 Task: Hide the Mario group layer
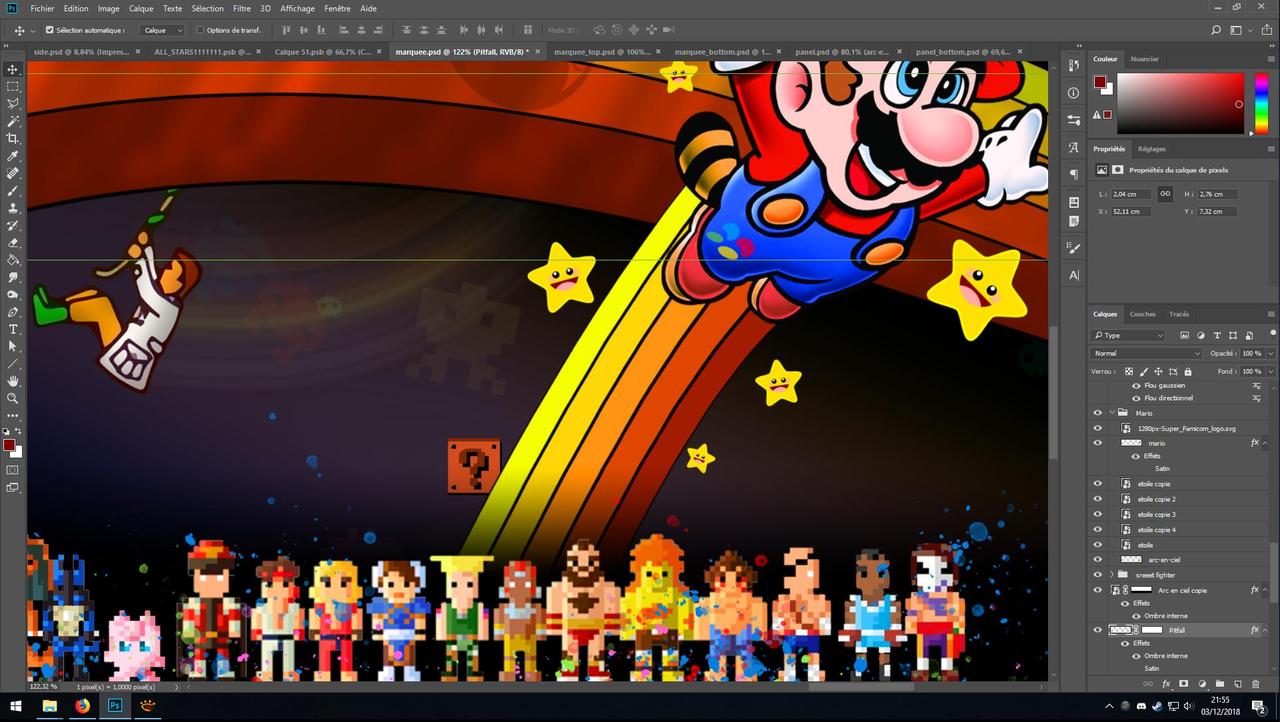[x=1097, y=412]
